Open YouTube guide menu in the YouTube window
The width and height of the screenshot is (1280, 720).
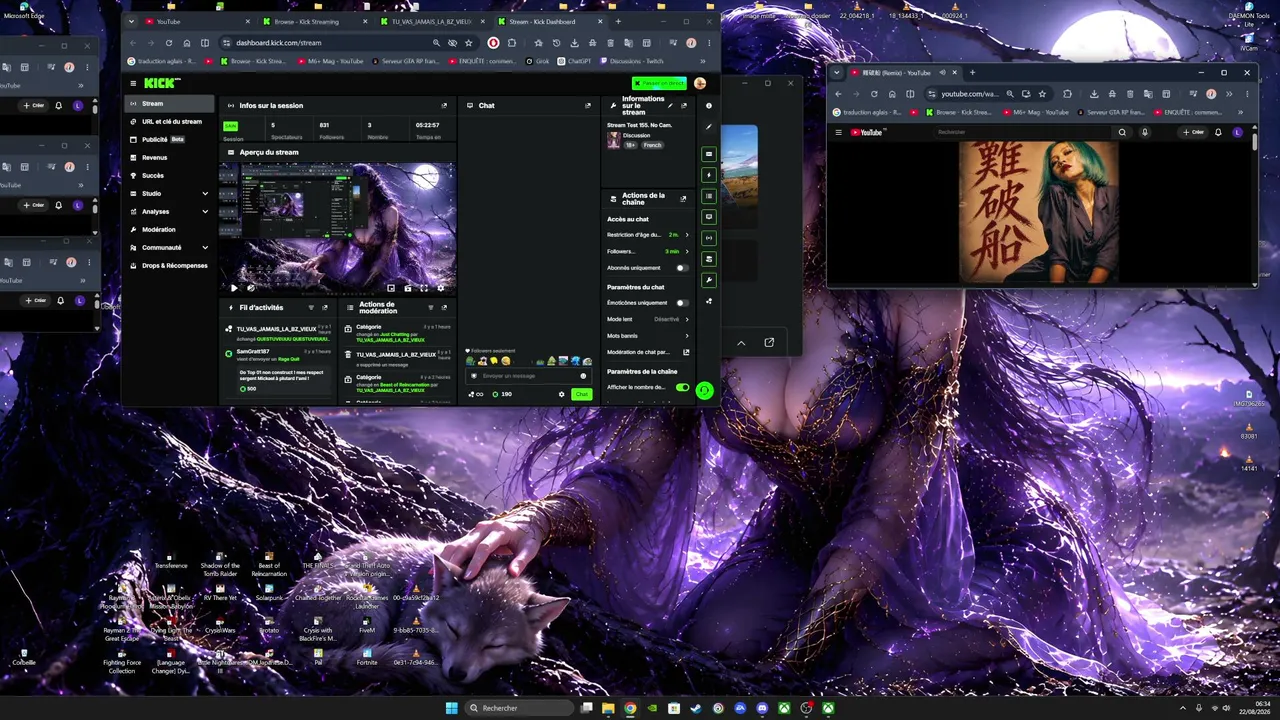pyautogui.click(x=838, y=132)
